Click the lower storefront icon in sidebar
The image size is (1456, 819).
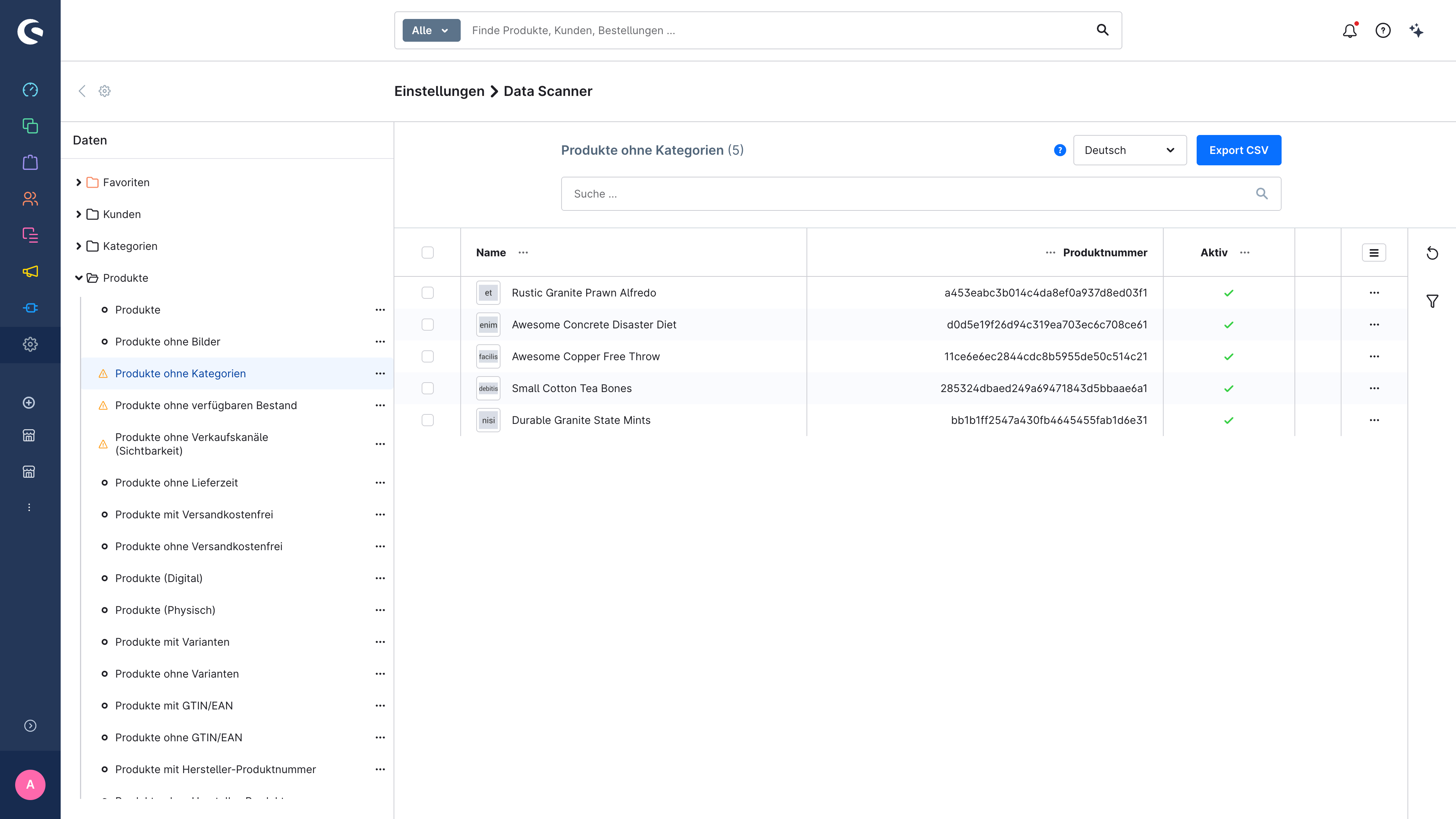[x=29, y=471]
